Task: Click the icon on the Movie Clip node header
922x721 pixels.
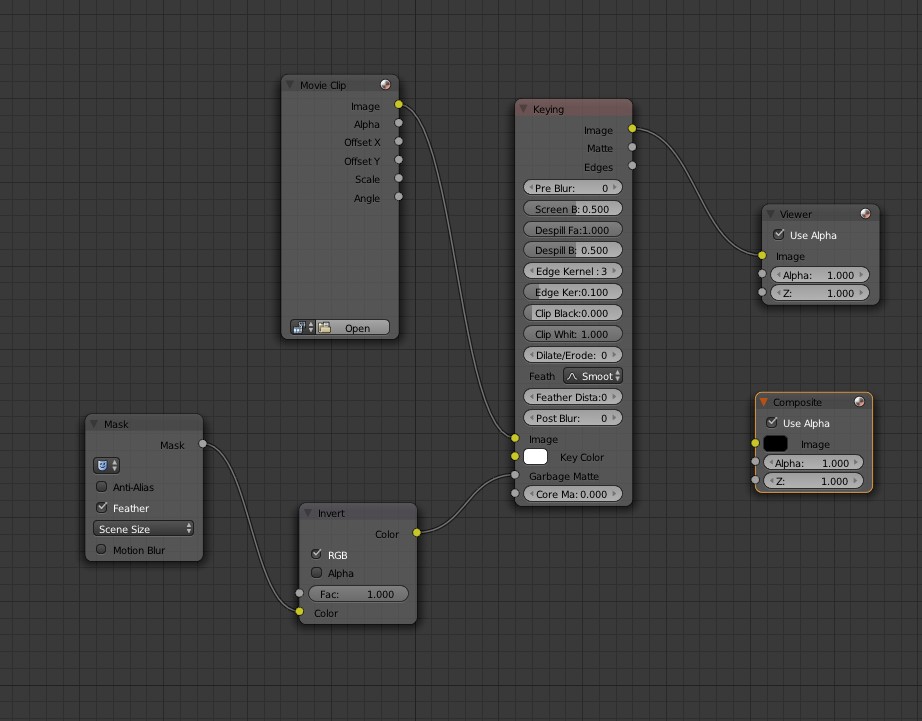Action: coord(385,84)
